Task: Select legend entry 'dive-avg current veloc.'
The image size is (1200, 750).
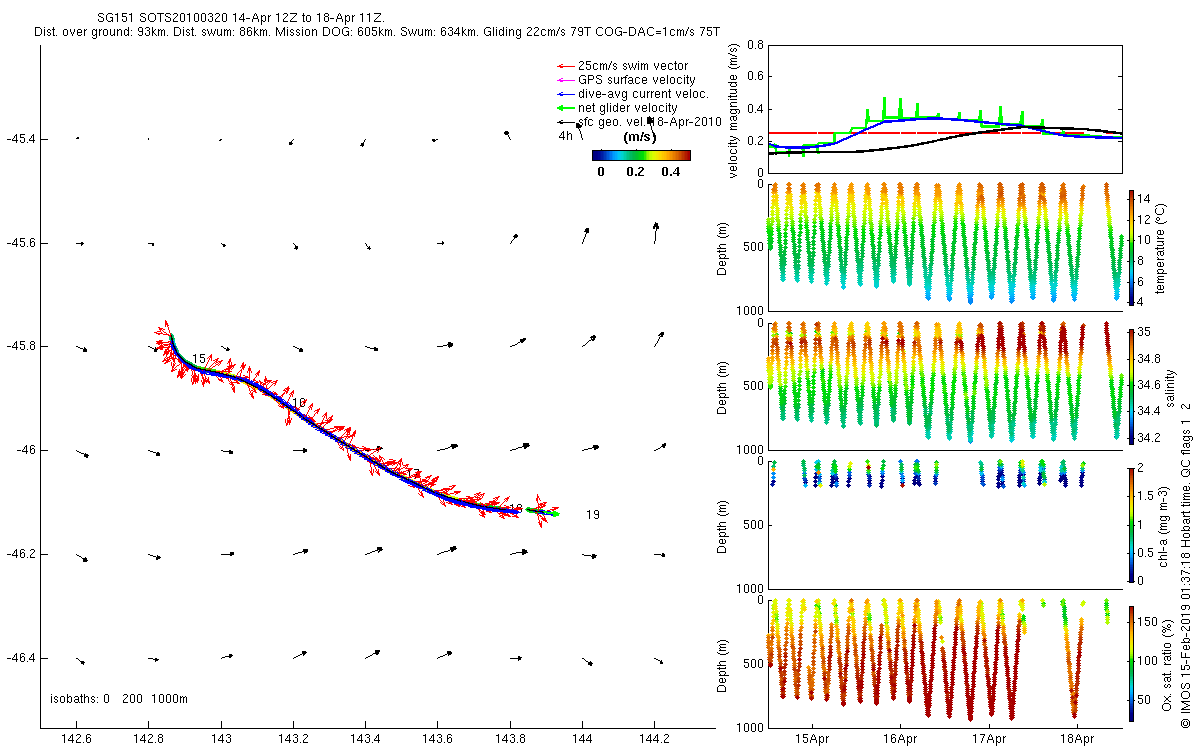Action: coord(643,94)
